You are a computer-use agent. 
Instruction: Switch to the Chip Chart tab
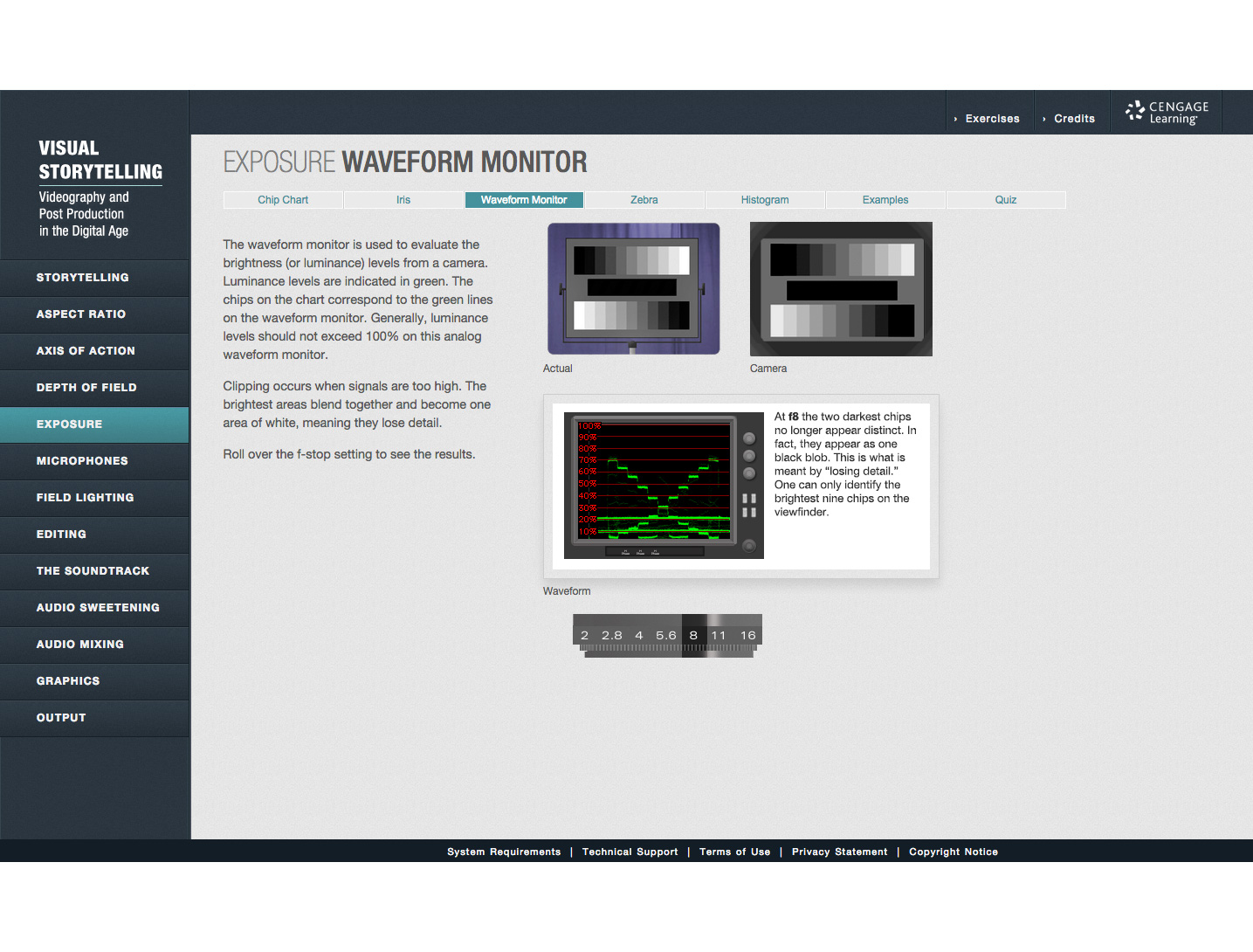[283, 200]
